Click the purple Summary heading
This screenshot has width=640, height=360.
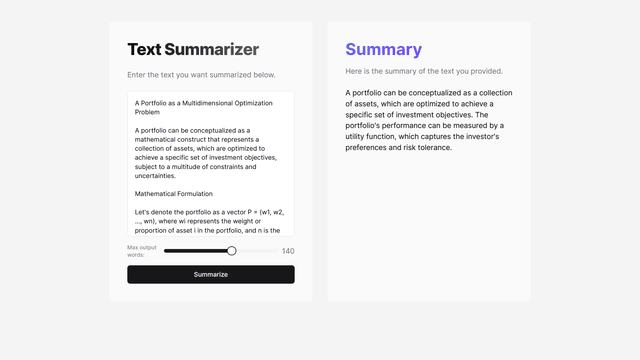[x=384, y=49]
